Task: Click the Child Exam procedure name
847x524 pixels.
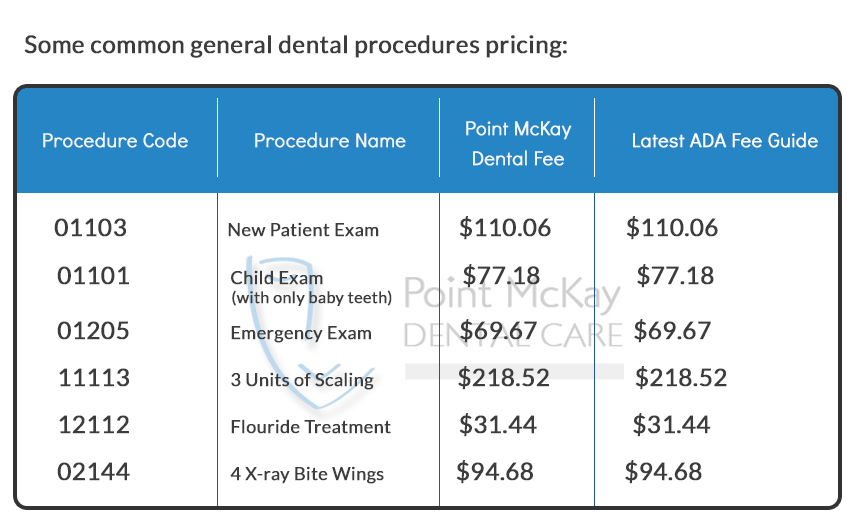Action: (311, 287)
